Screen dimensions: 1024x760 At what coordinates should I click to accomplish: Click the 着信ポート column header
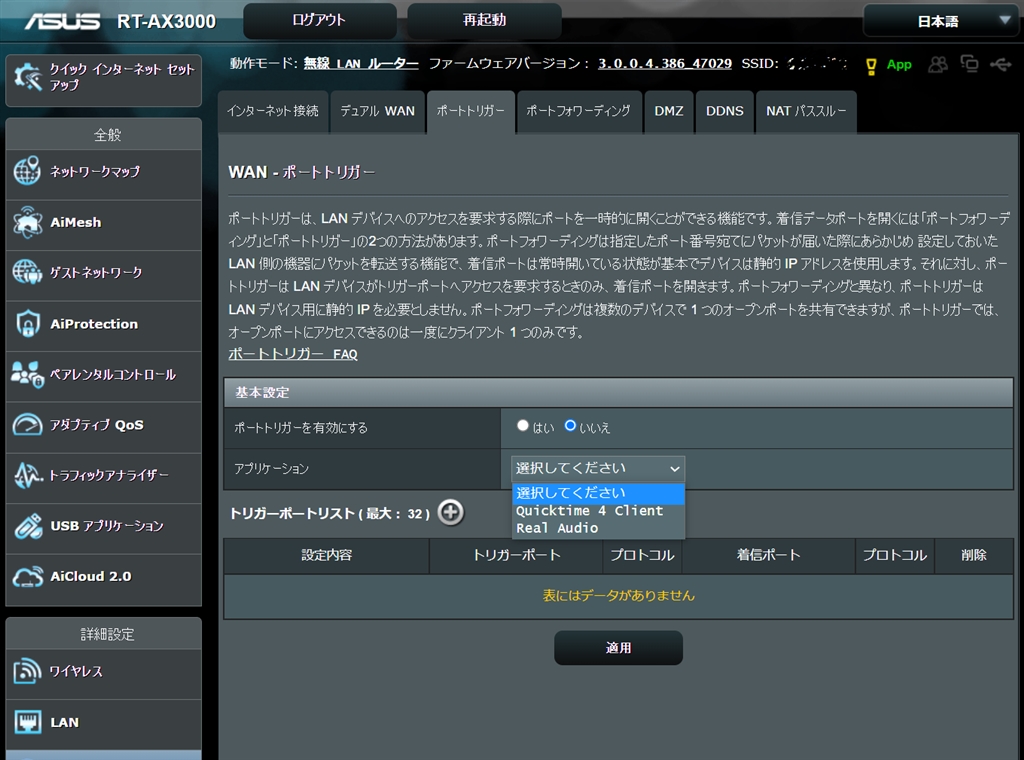769,555
